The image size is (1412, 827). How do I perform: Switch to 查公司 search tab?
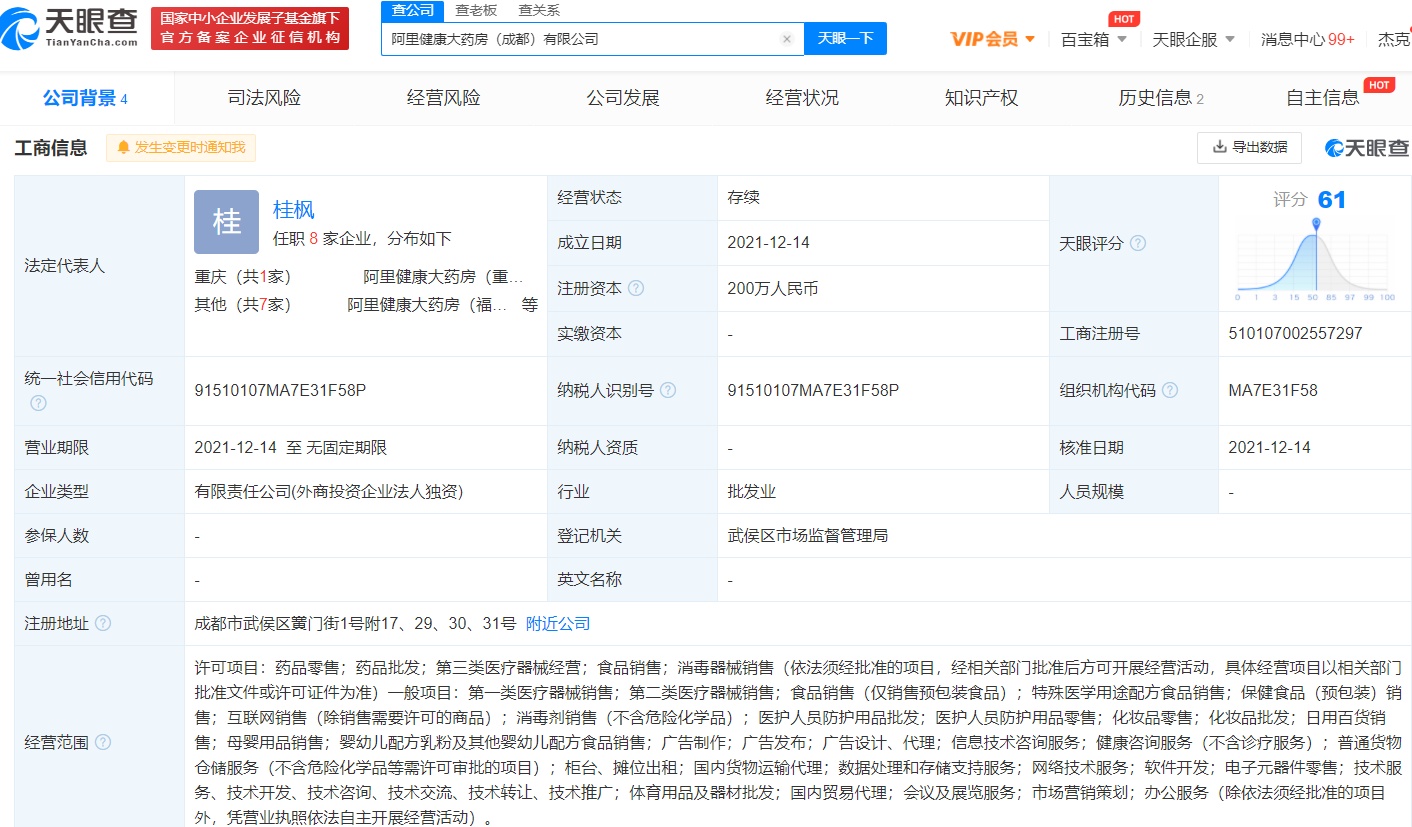click(412, 10)
